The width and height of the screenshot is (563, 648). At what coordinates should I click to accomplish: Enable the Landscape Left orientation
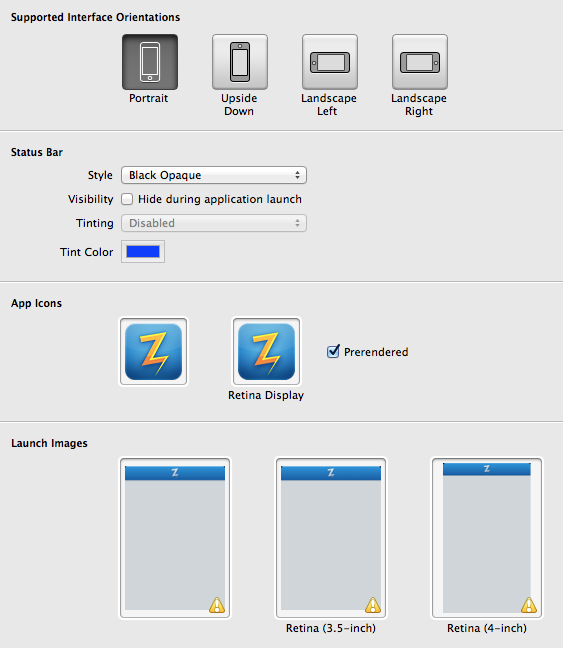(330, 62)
